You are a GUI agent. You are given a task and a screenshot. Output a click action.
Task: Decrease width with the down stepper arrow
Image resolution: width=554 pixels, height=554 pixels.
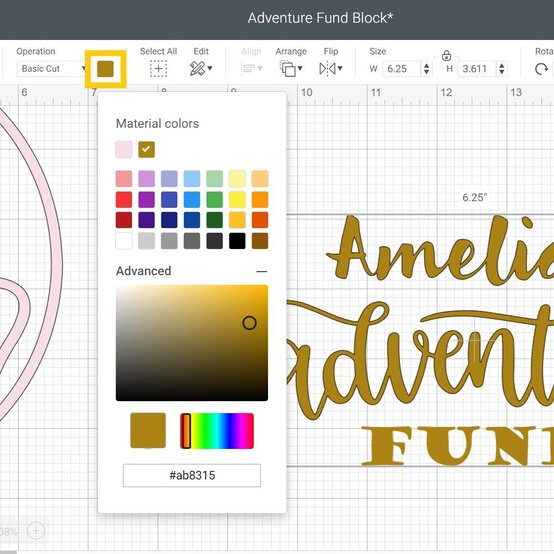(x=426, y=72)
